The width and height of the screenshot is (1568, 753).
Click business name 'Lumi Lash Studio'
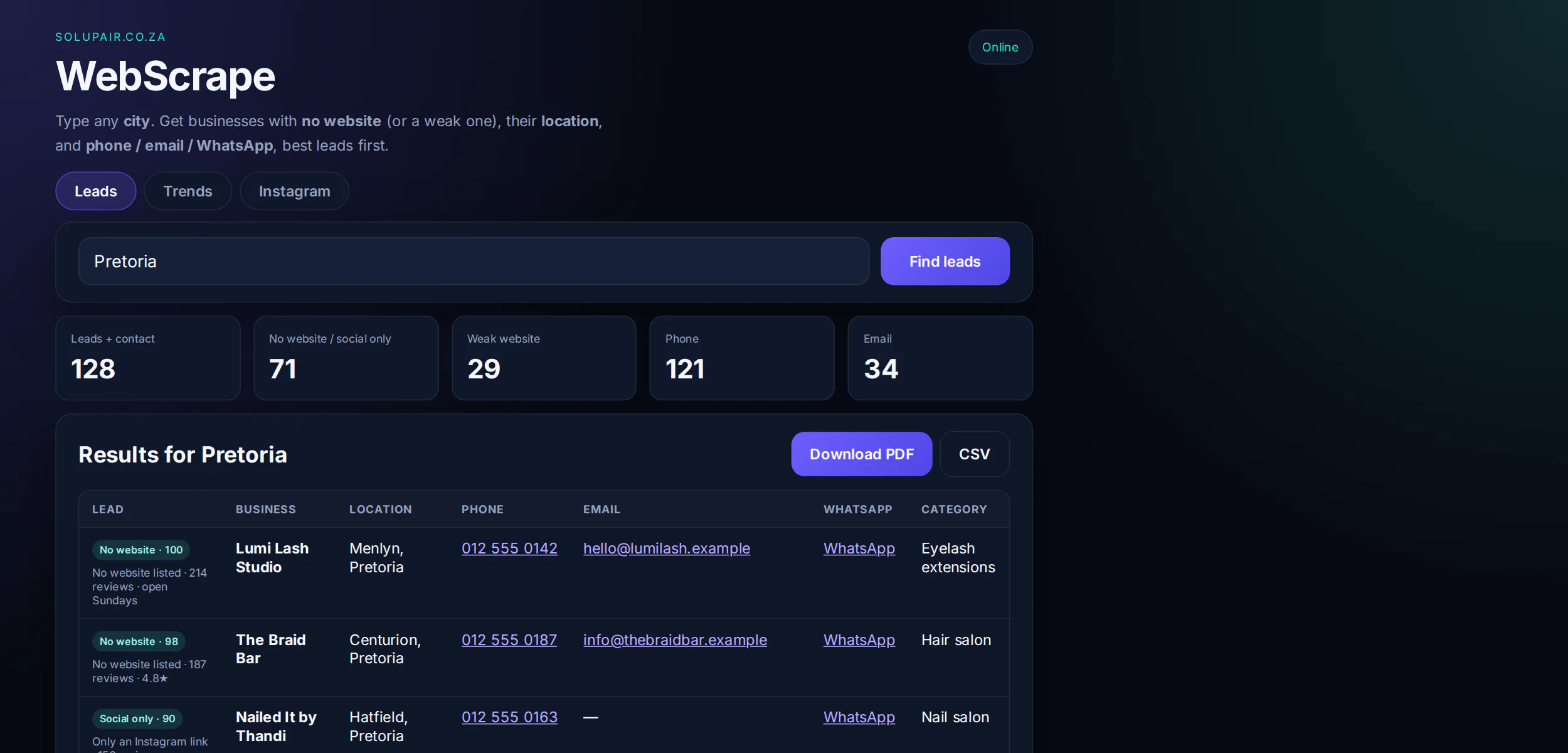point(272,558)
